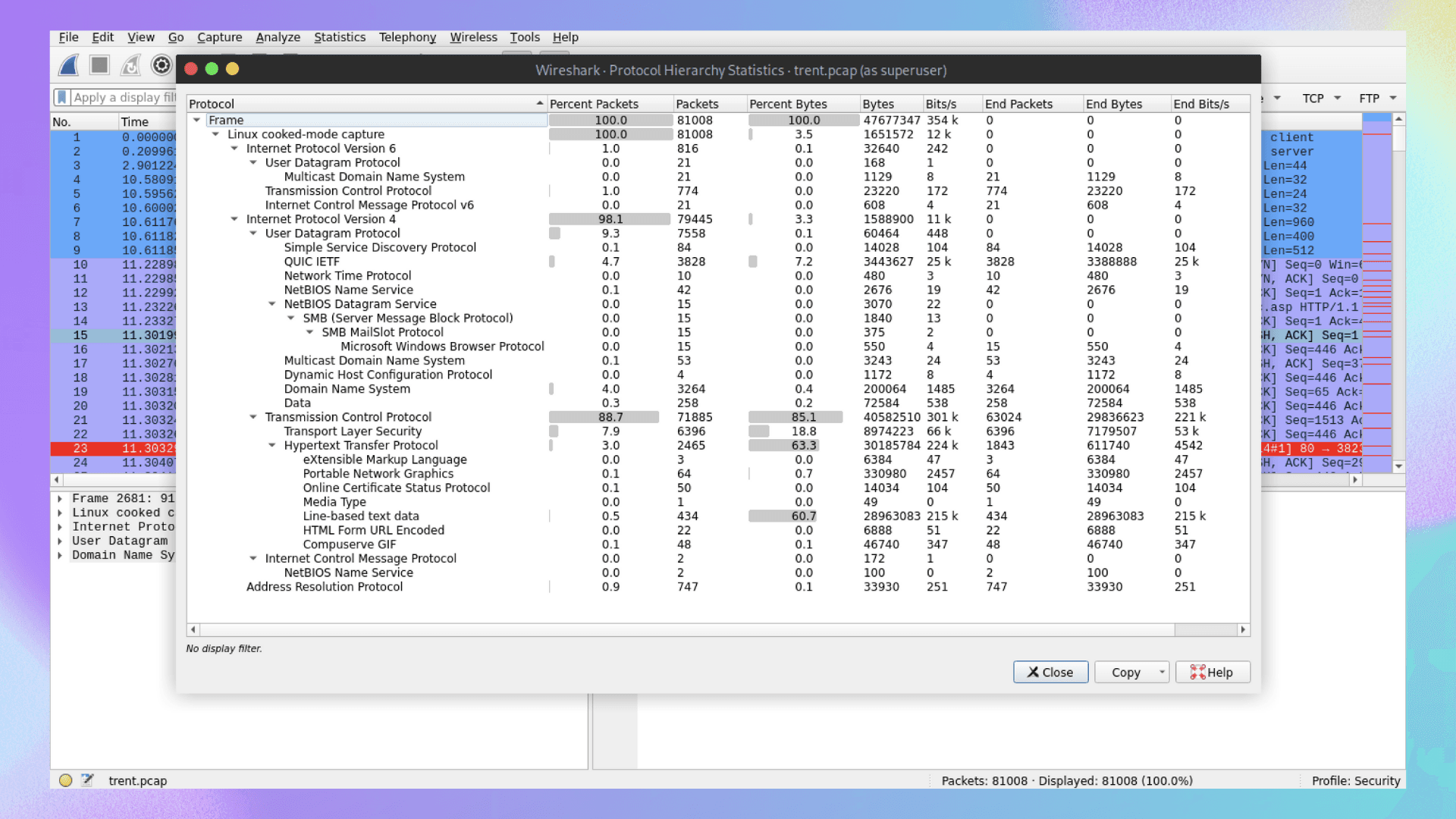The width and height of the screenshot is (1456, 819).
Task: Stop capture with the square toolbar icon
Action: (99, 65)
